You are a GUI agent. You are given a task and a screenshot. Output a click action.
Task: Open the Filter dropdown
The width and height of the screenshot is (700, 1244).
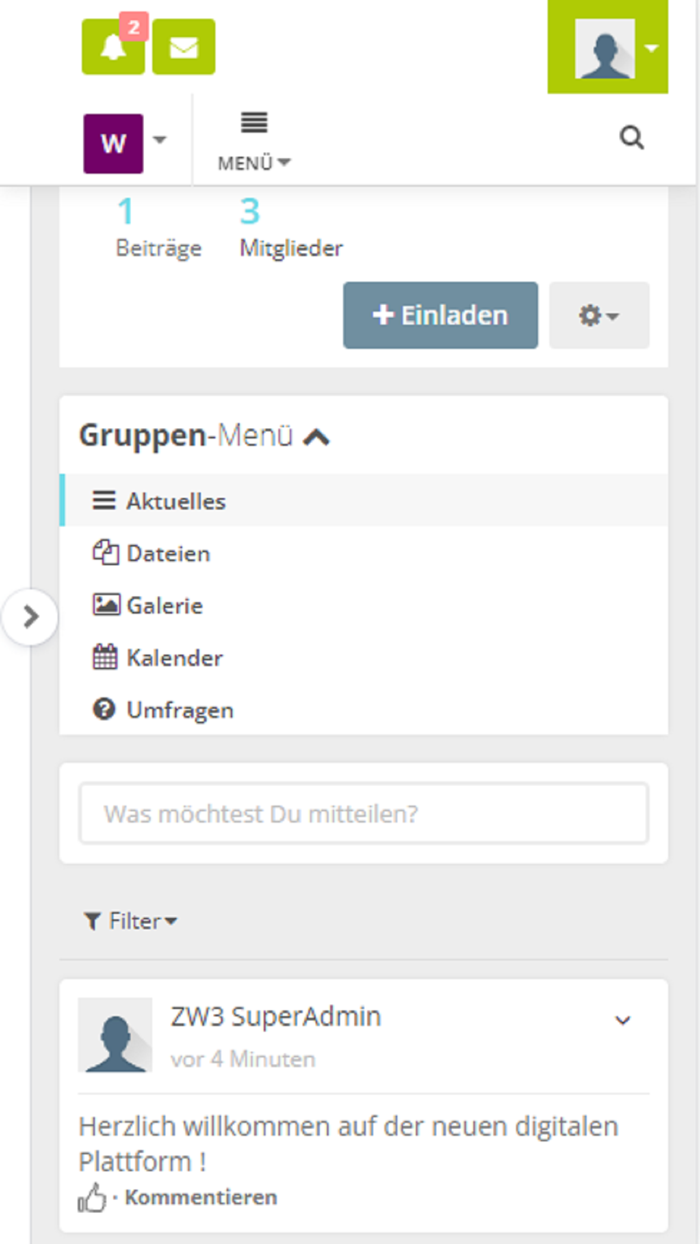click(130, 921)
